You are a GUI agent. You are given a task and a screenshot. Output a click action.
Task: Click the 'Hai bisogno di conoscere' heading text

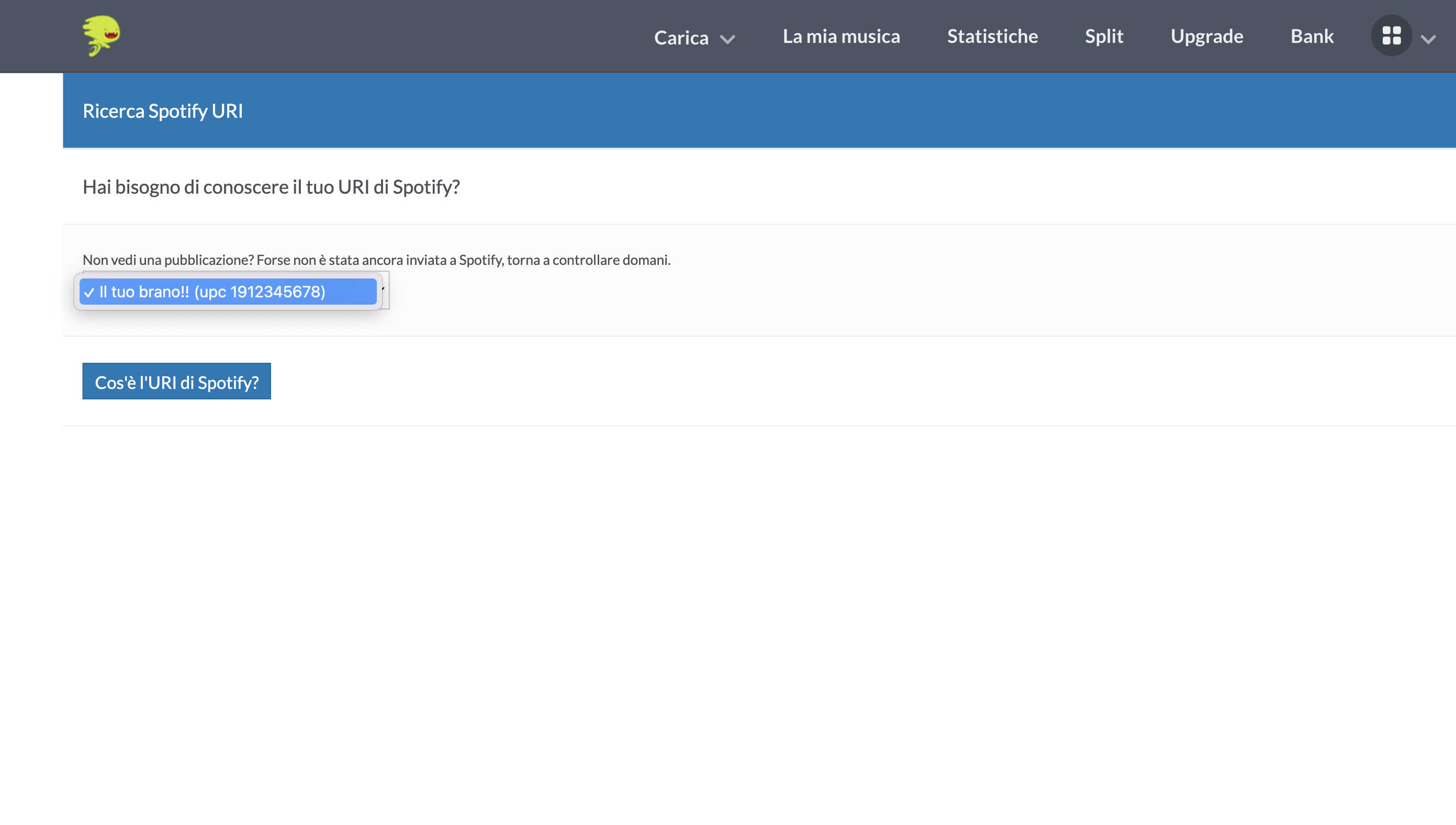click(271, 187)
